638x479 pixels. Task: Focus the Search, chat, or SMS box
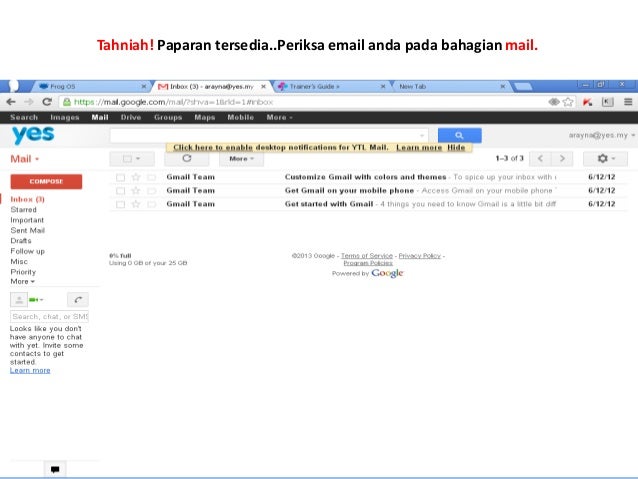click(49, 316)
